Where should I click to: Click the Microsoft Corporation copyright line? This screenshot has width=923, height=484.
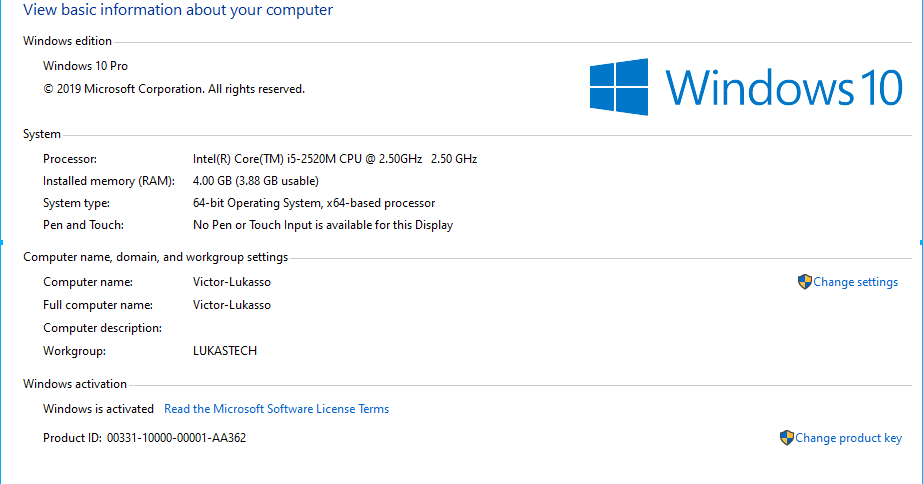coord(174,89)
